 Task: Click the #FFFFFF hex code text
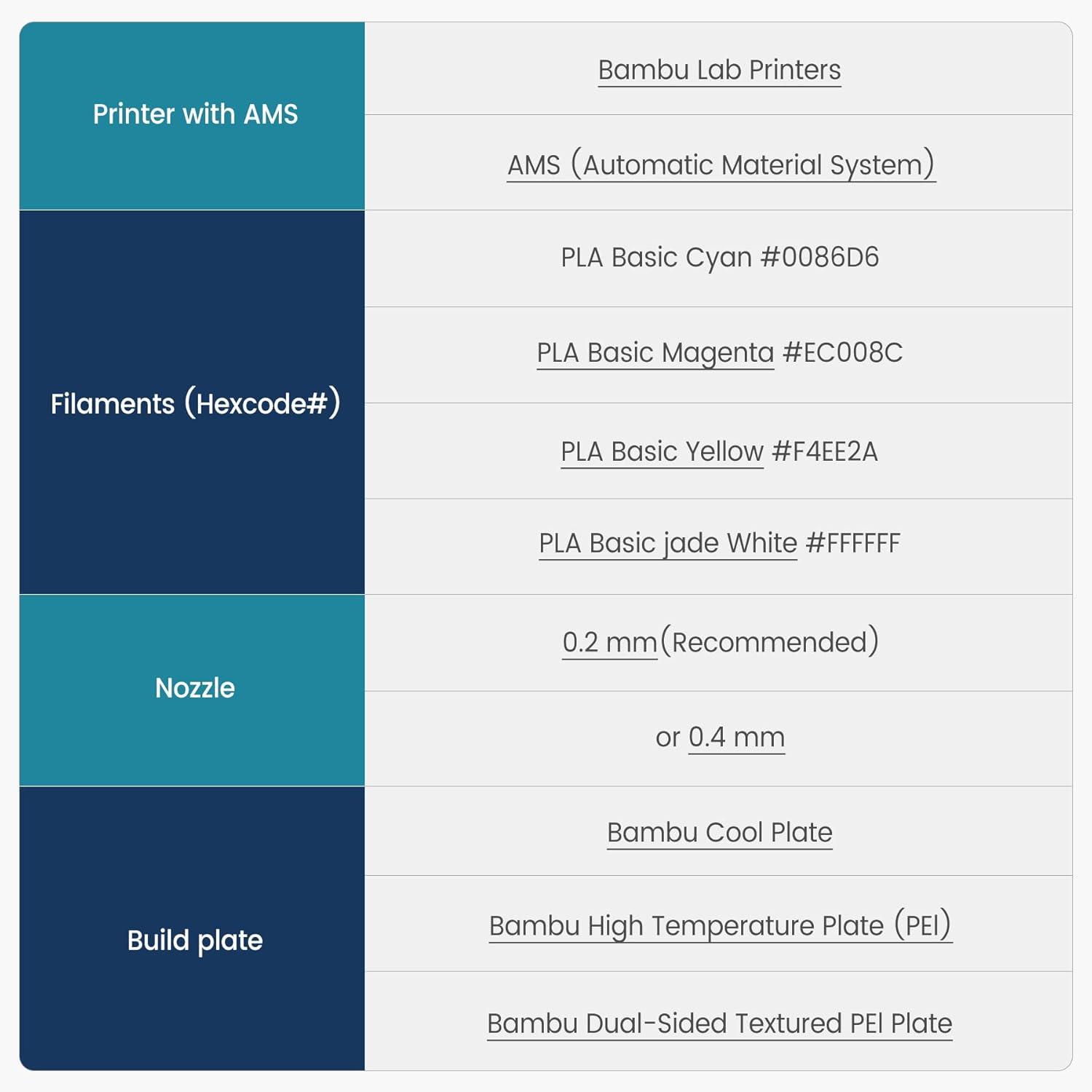853,544
